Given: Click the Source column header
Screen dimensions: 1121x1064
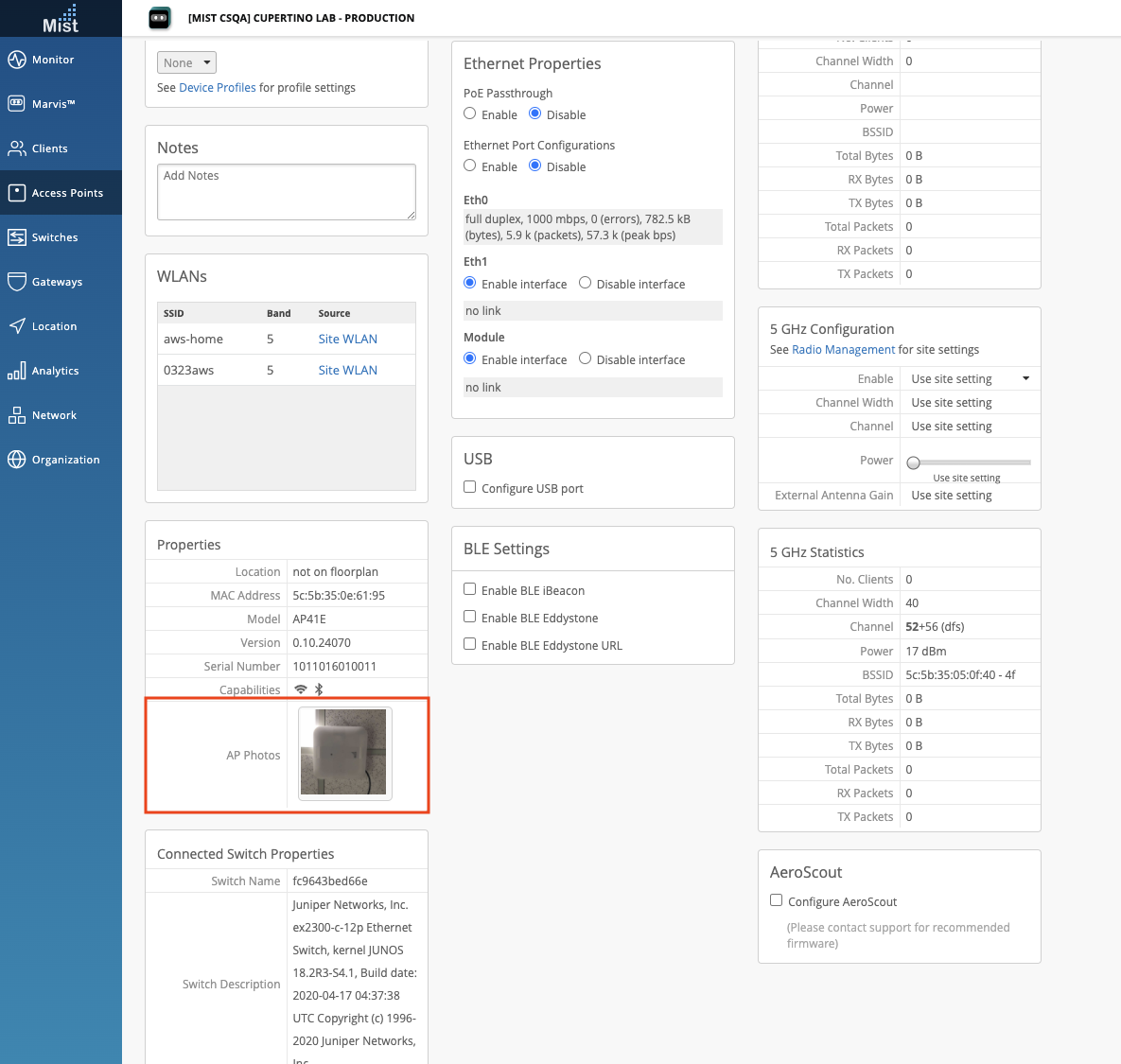Looking at the screenshot, I should pos(335,313).
